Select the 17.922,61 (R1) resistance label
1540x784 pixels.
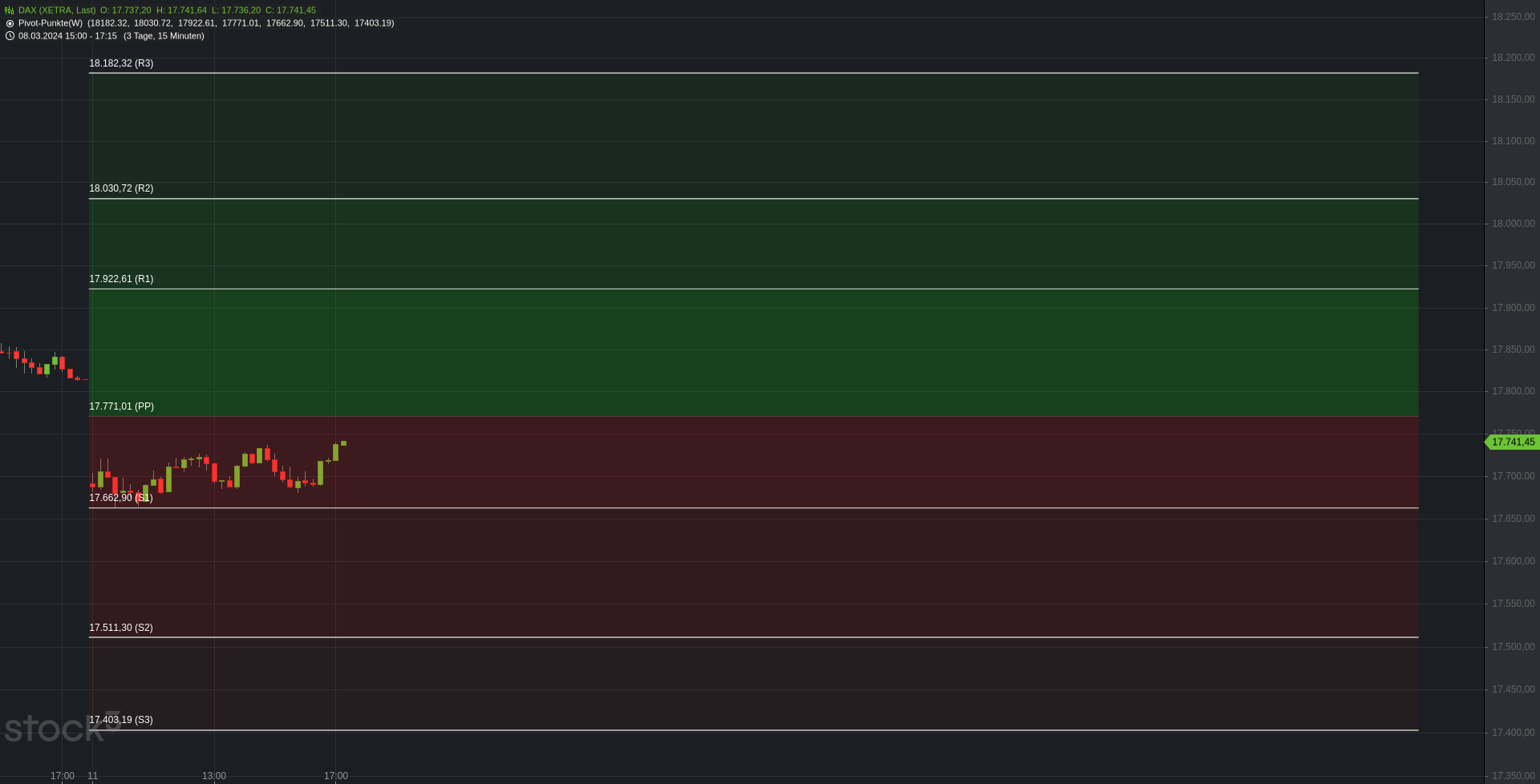121,279
